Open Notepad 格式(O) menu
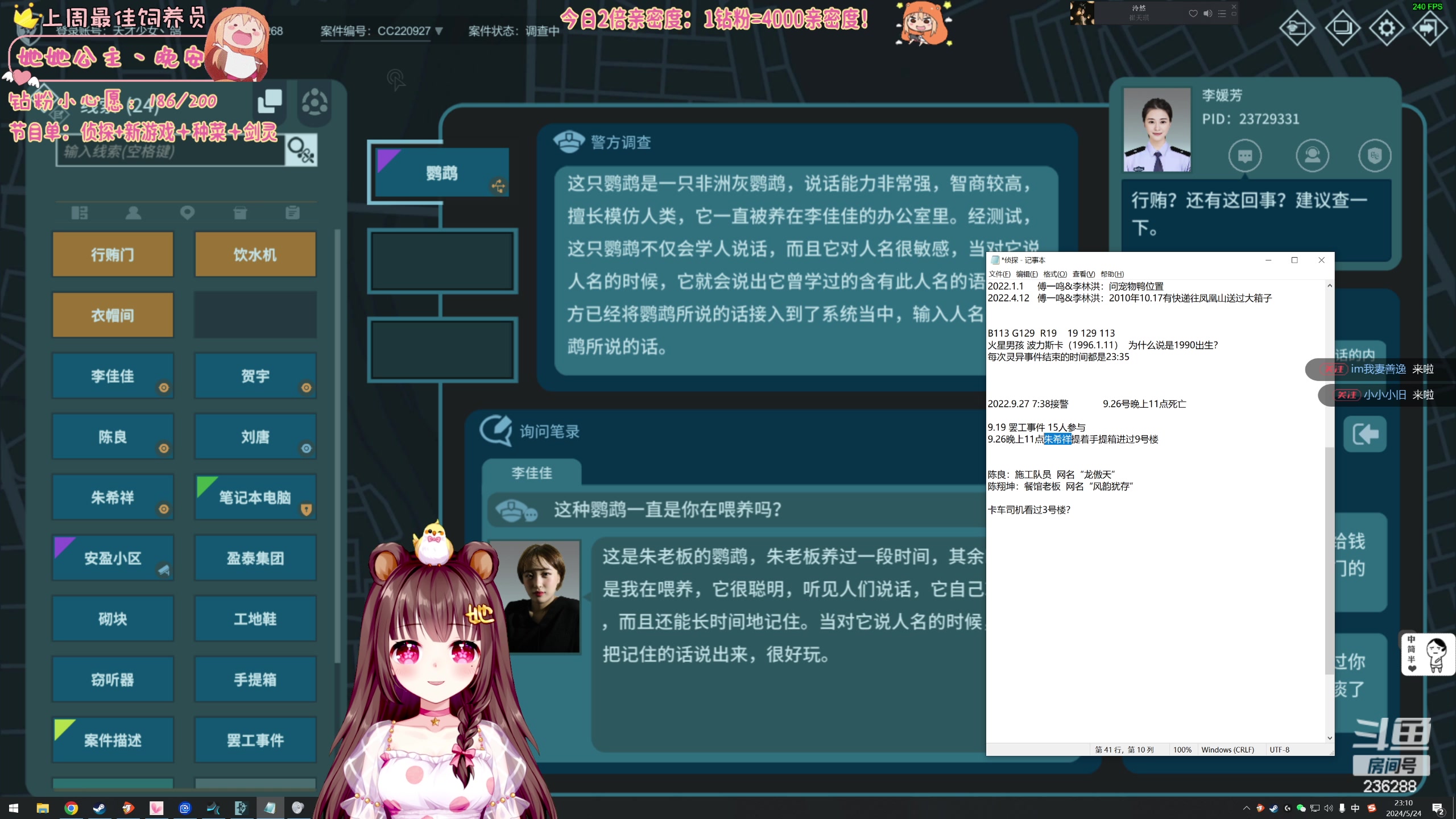 1055,274
